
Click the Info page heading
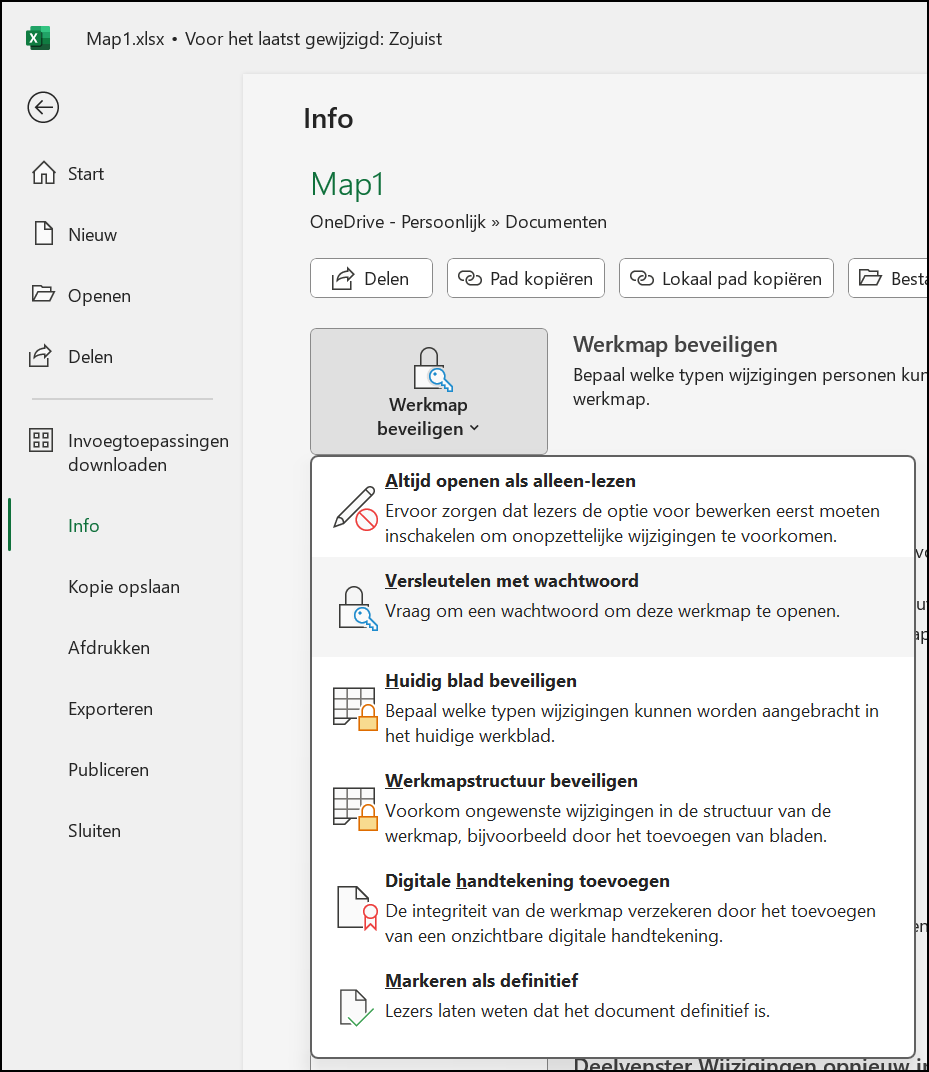tap(328, 118)
